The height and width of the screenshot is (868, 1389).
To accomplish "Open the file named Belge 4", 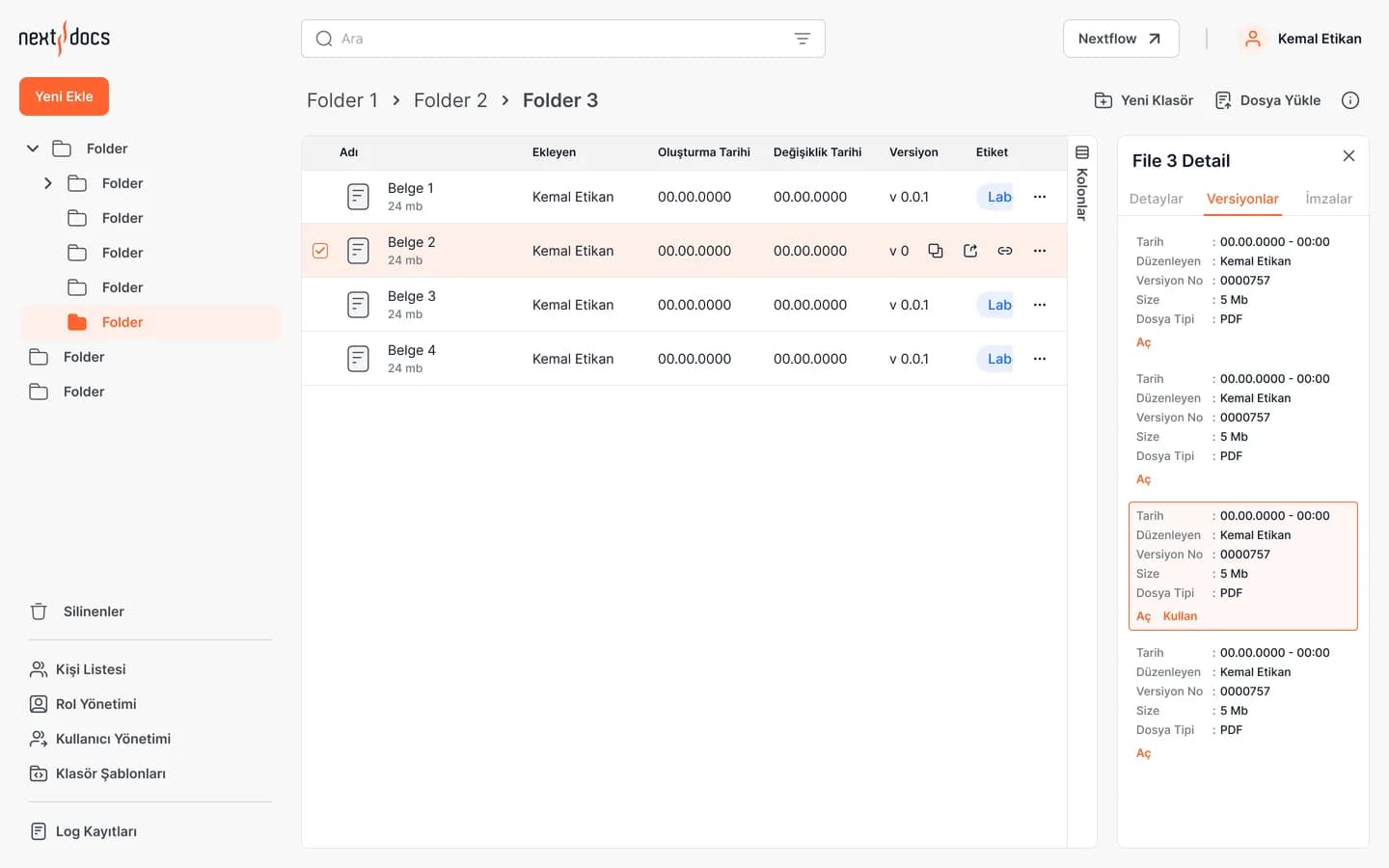I will [x=412, y=350].
